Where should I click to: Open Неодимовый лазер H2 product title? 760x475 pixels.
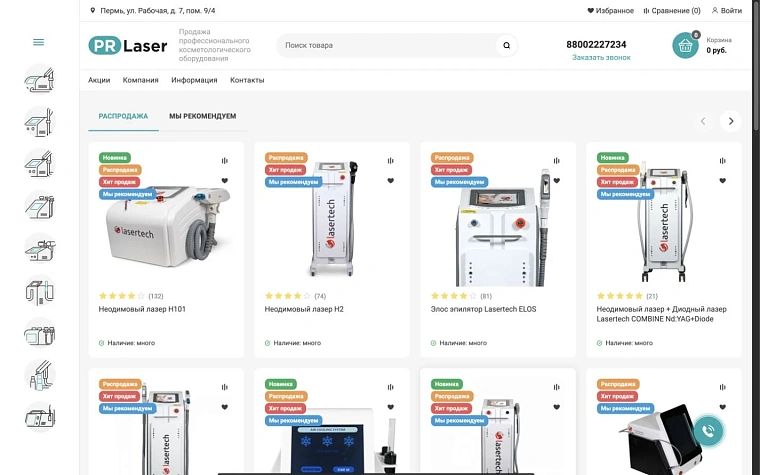(x=304, y=309)
